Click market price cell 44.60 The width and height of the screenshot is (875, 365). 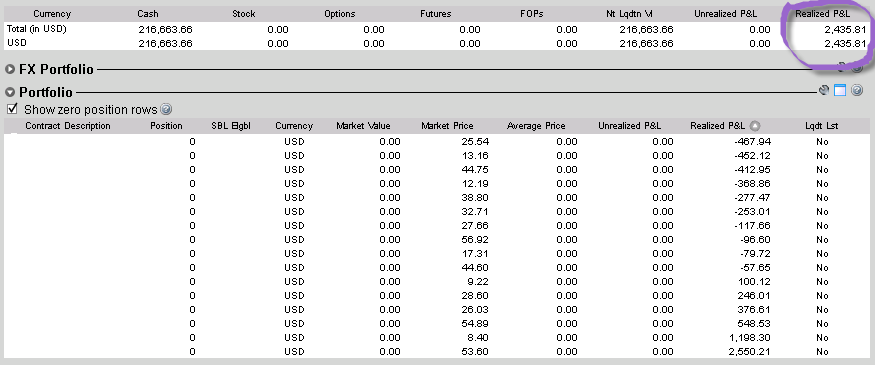(x=475, y=267)
